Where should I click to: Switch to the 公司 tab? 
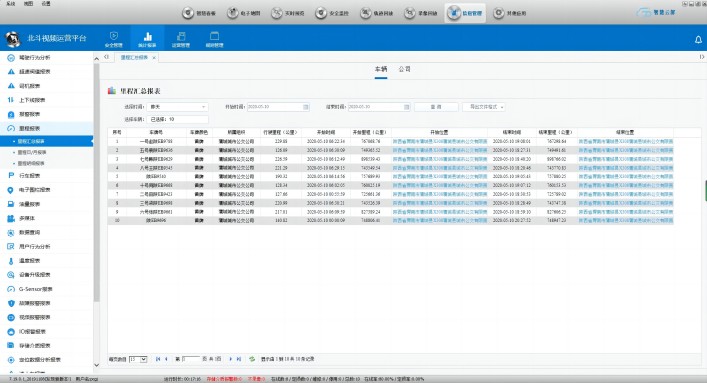404,69
